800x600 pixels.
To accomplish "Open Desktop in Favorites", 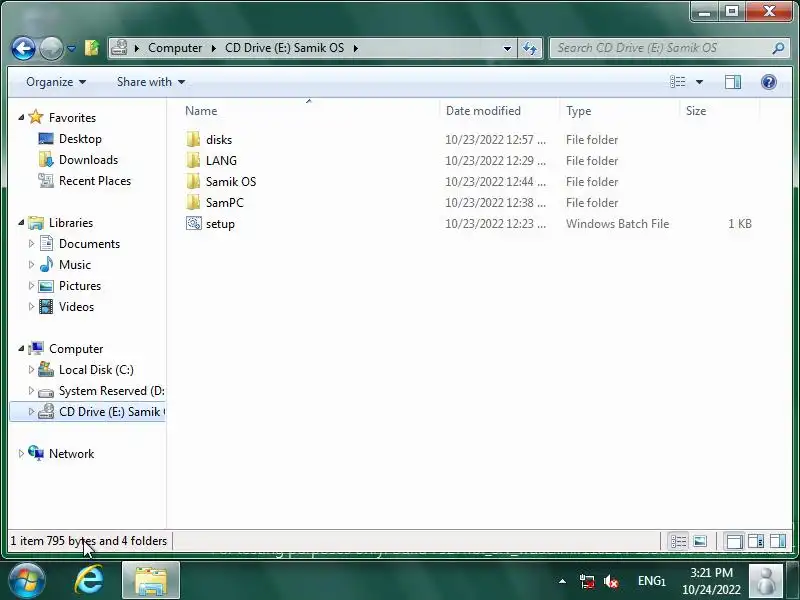I will point(80,139).
